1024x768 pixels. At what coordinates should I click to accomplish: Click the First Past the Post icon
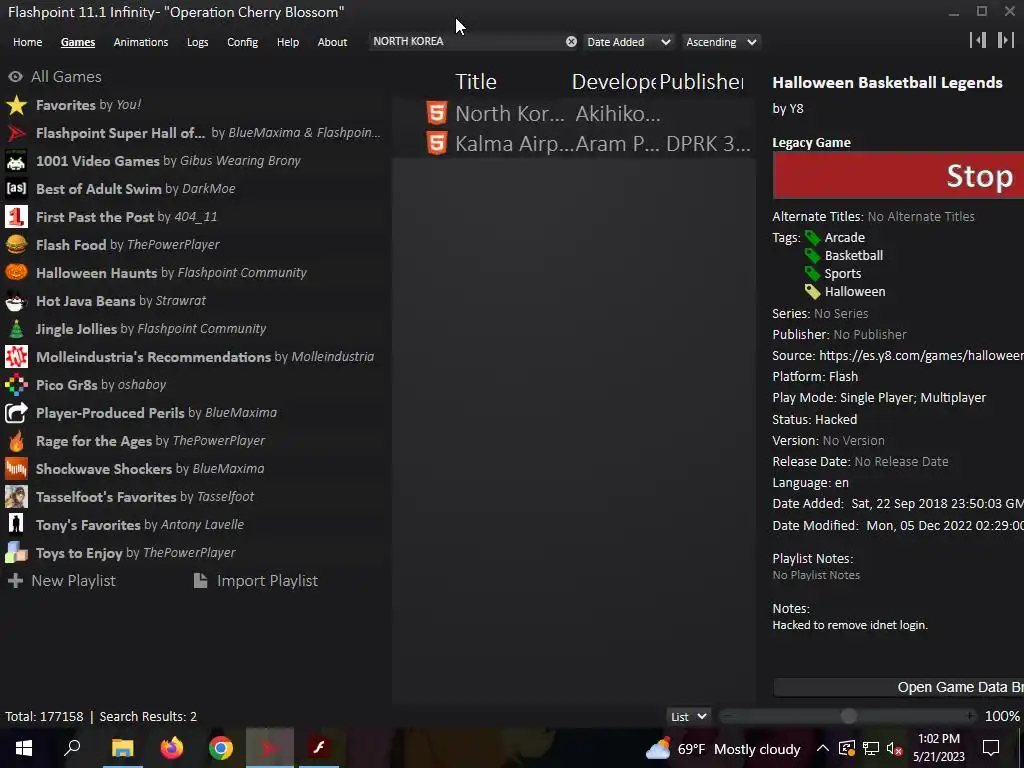click(x=16, y=216)
